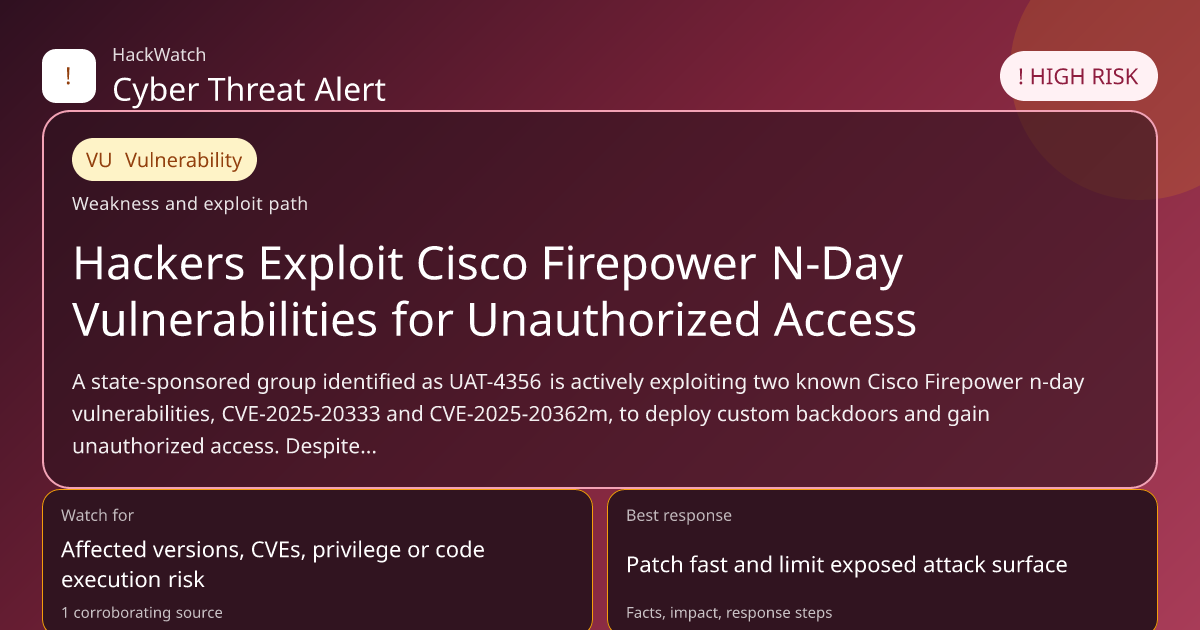Click the HackWatch exclamation alert icon
This screenshot has height=630, width=1200.
click(68, 76)
